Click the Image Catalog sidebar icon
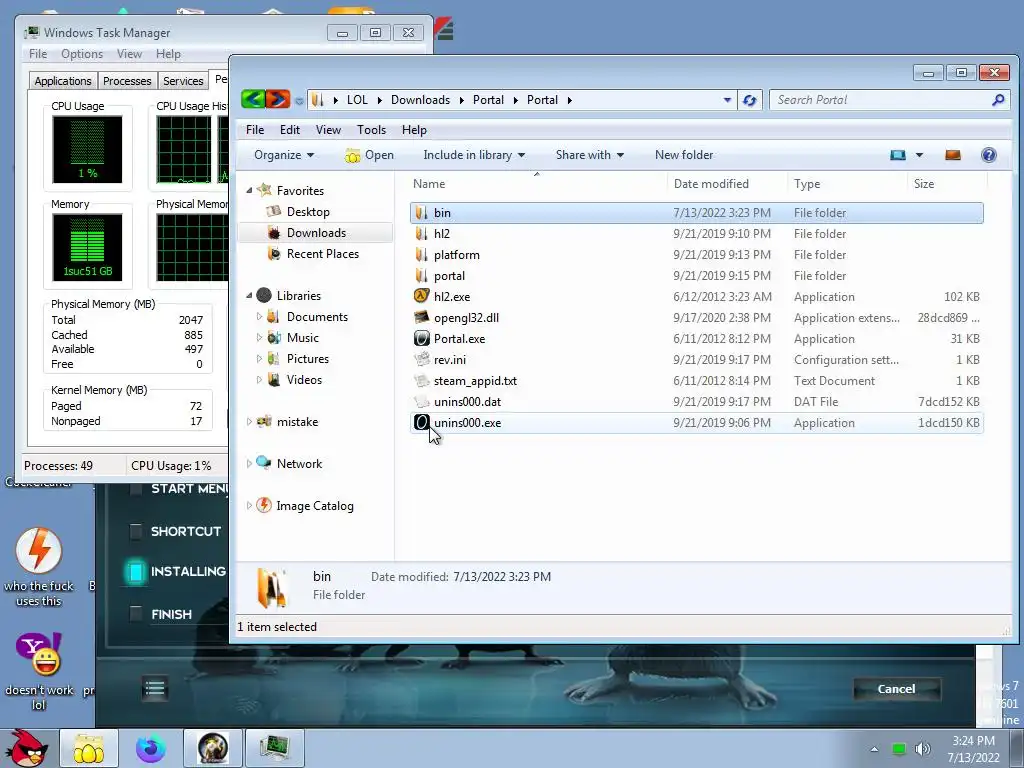The width and height of the screenshot is (1024, 768). pyautogui.click(x=264, y=505)
